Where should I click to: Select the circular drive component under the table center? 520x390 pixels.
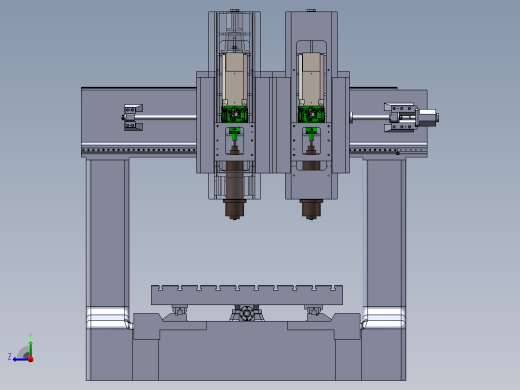246,313
